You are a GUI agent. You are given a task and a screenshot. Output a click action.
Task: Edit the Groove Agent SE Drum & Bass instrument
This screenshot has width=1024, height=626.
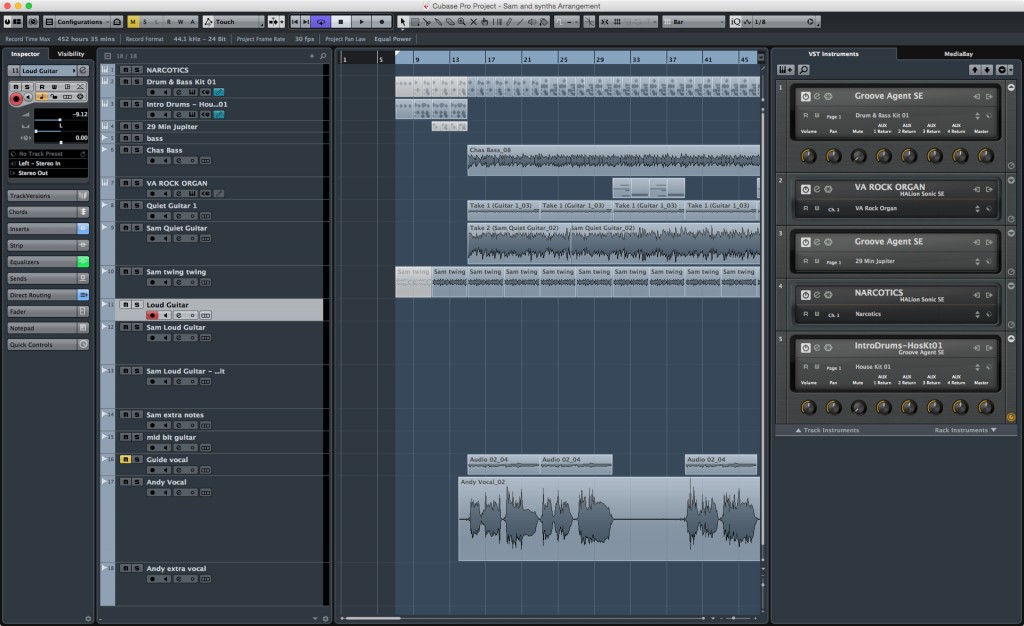pos(816,96)
